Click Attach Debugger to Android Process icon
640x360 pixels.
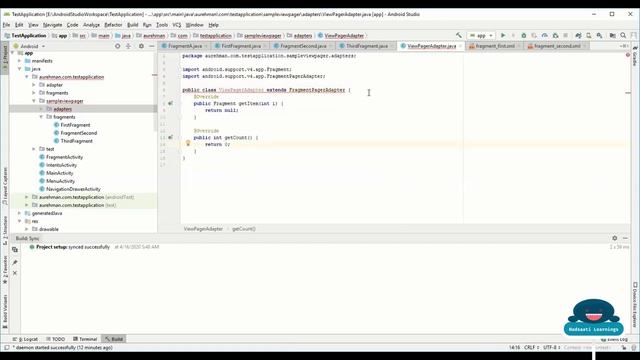tap(555, 36)
